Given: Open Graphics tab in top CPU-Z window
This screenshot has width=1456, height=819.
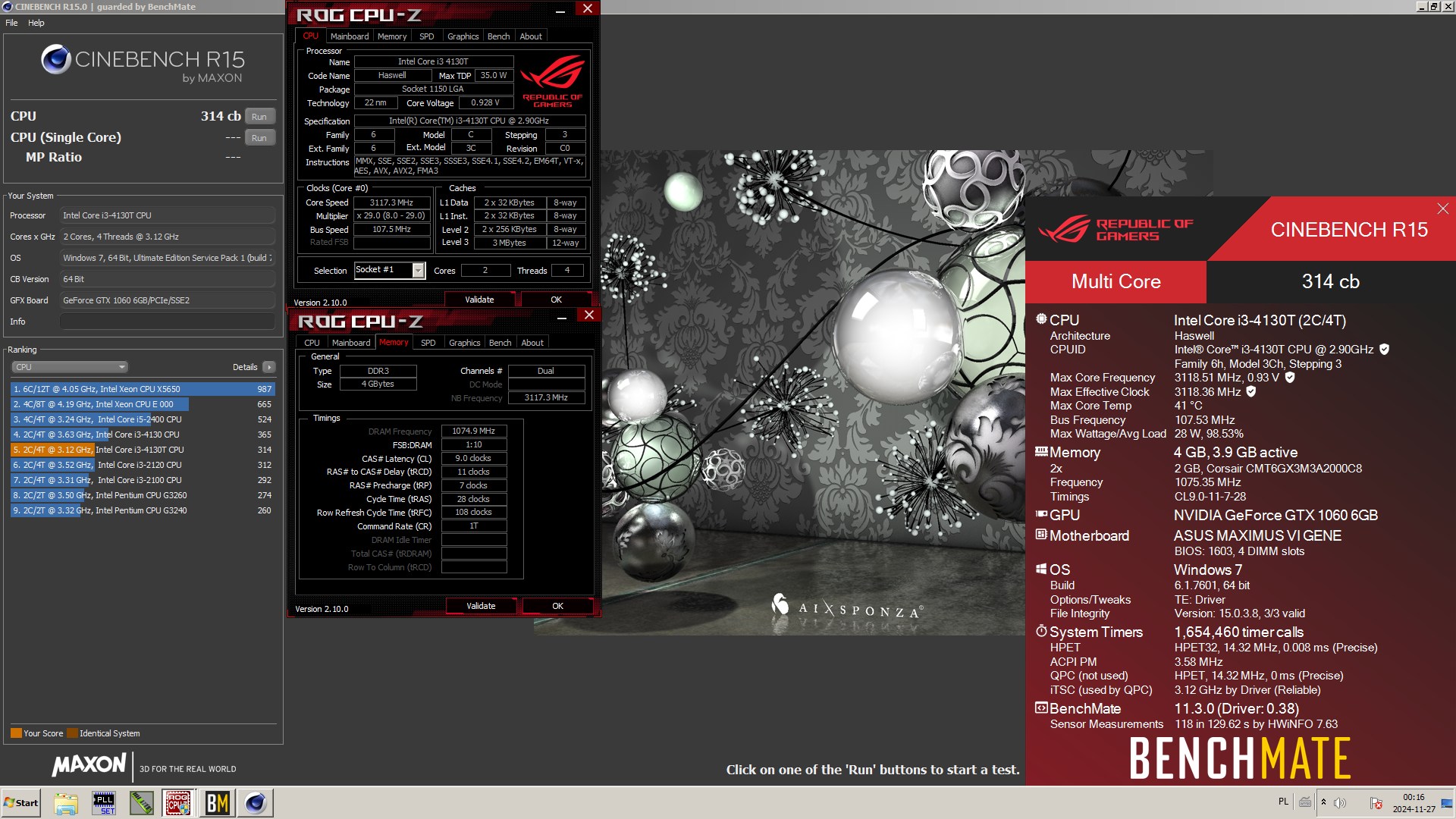Looking at the screenshot, I should [463, 36].
